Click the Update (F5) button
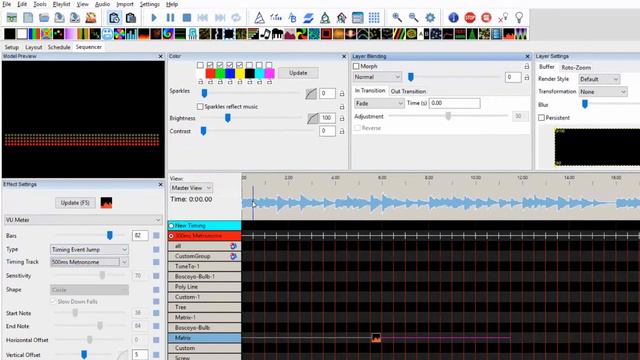 tap(75, 203)
